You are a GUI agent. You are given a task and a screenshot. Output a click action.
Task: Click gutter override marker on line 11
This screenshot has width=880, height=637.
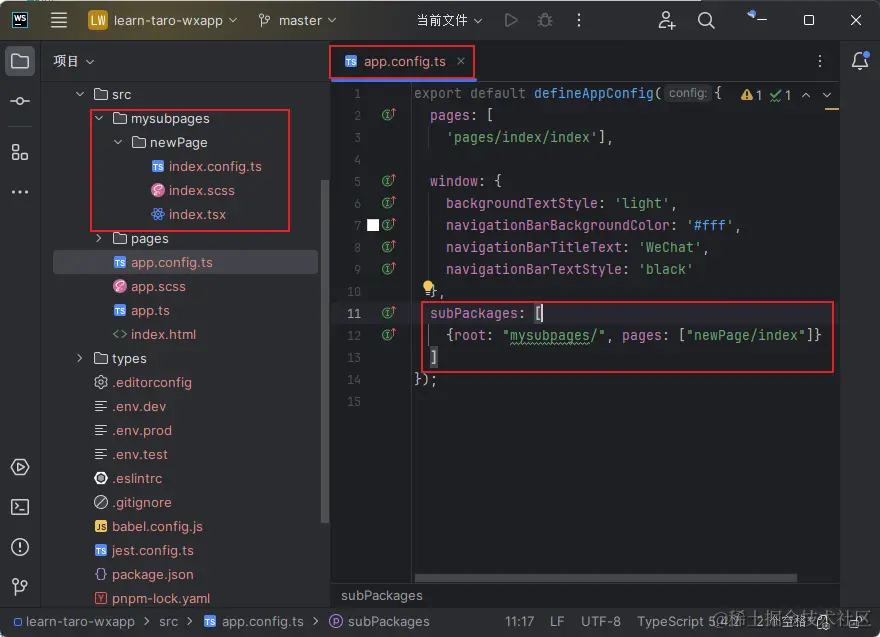[389, 313]
